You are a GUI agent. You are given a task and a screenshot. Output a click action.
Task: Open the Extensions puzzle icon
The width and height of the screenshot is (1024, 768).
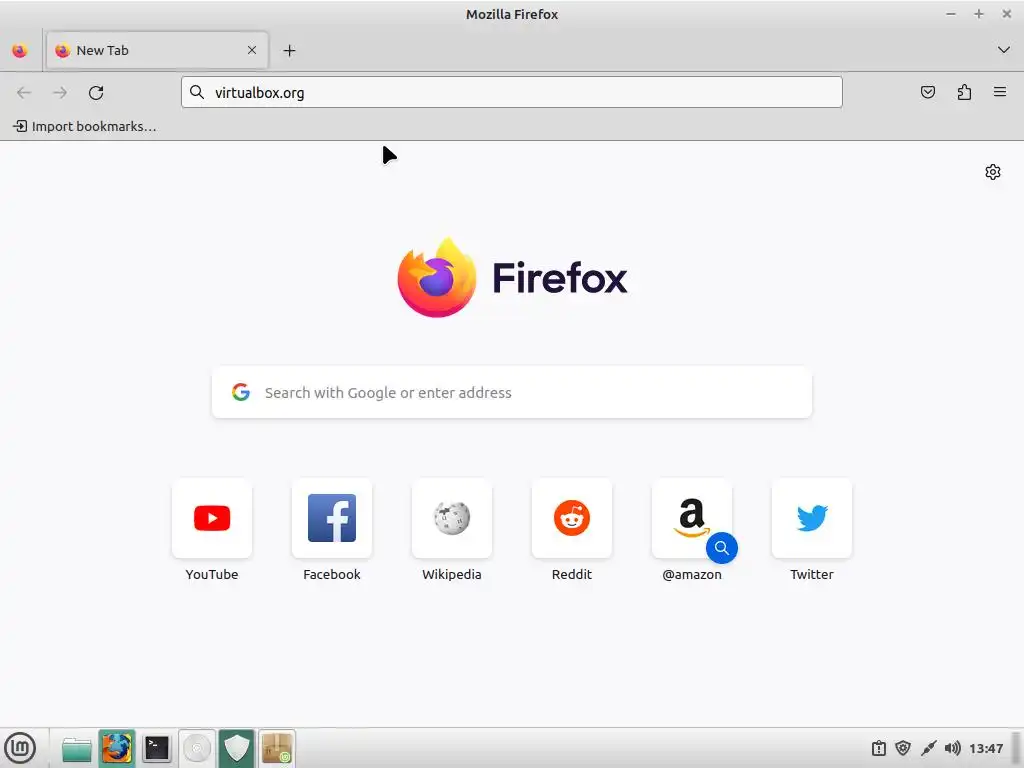(964, 92)
